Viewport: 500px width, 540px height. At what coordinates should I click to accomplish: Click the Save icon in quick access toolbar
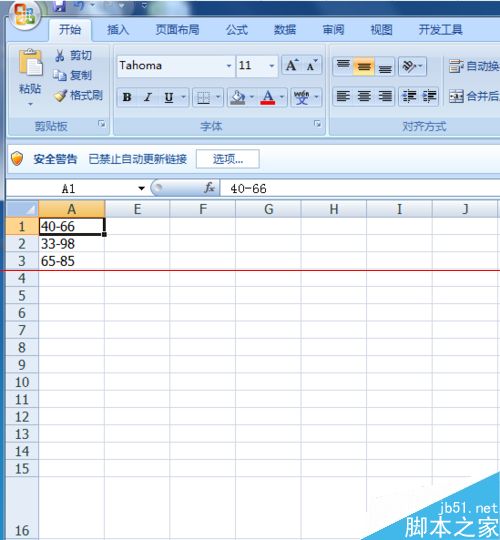click(60, 6)
